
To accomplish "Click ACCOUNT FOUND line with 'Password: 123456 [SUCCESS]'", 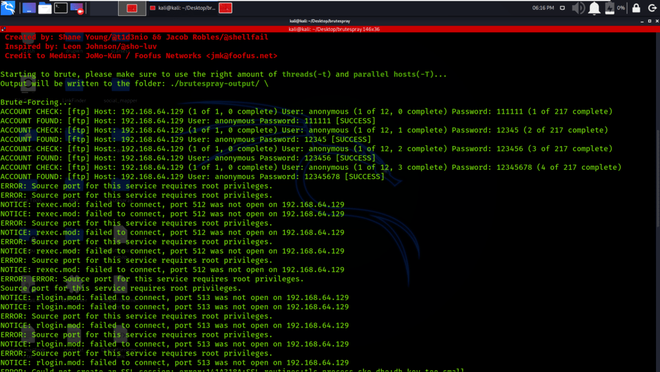I will 188,158.
